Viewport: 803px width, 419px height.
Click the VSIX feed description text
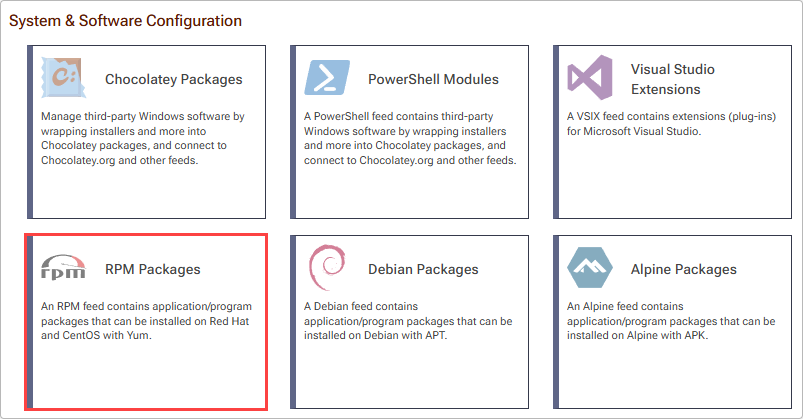click(671, 123)
